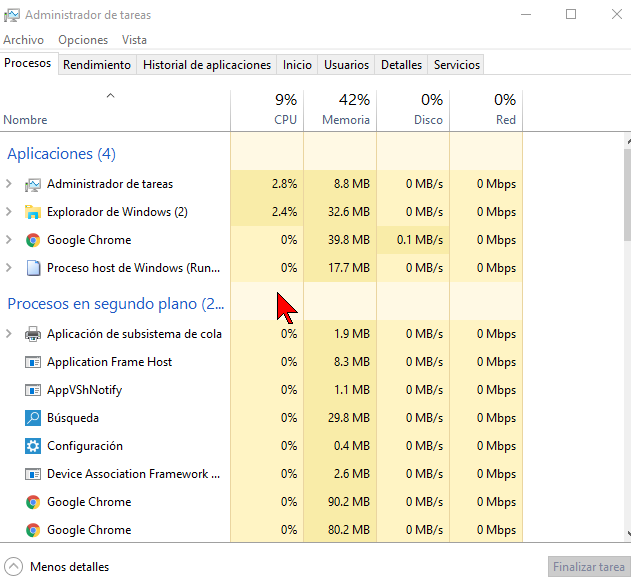
Task: Click the Proceso host de Windows document icon
Action: tap(33, 268)
